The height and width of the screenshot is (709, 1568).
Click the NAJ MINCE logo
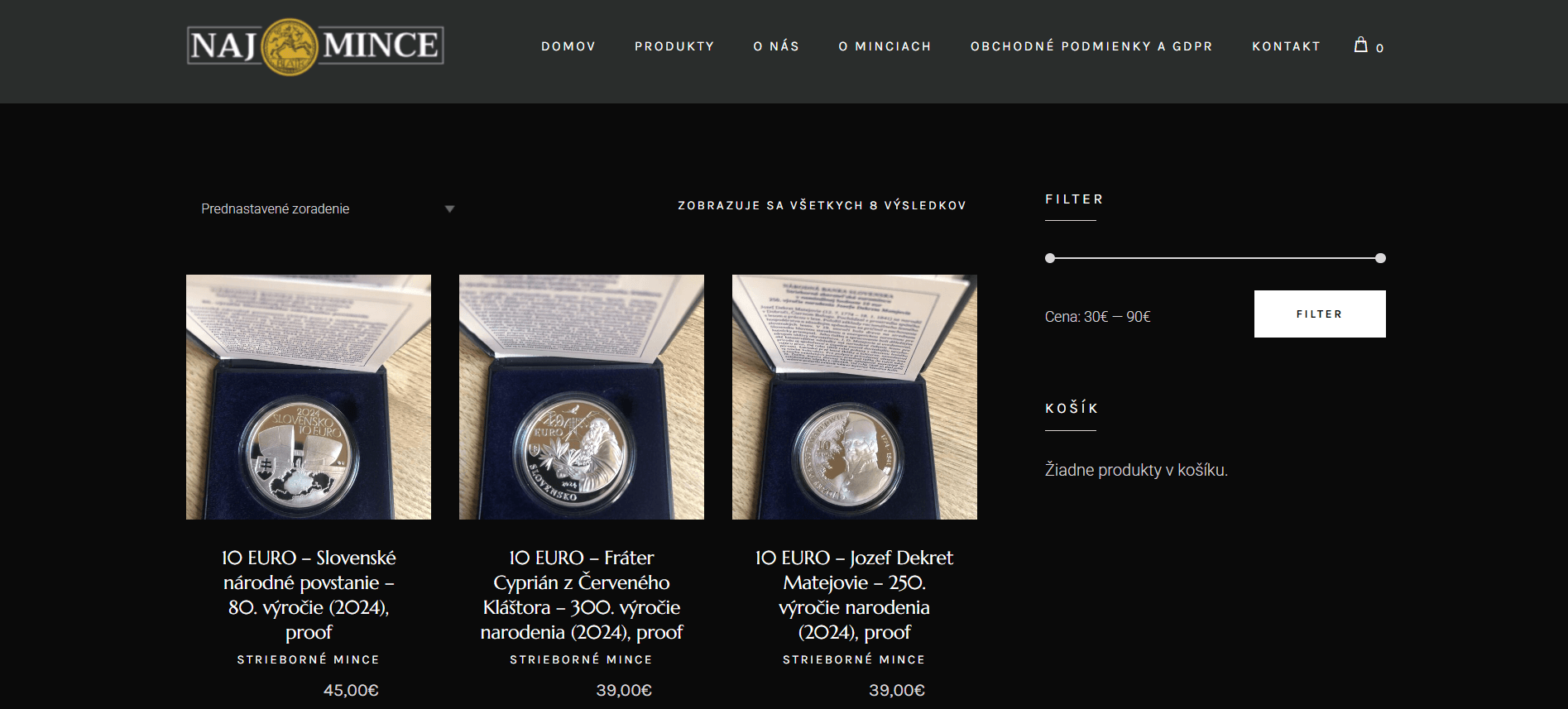tap(315, 46)
